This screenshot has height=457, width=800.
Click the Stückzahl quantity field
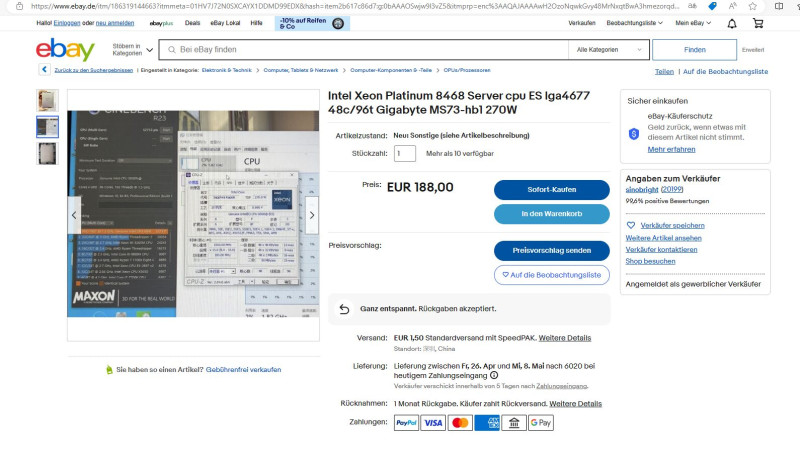405,154
